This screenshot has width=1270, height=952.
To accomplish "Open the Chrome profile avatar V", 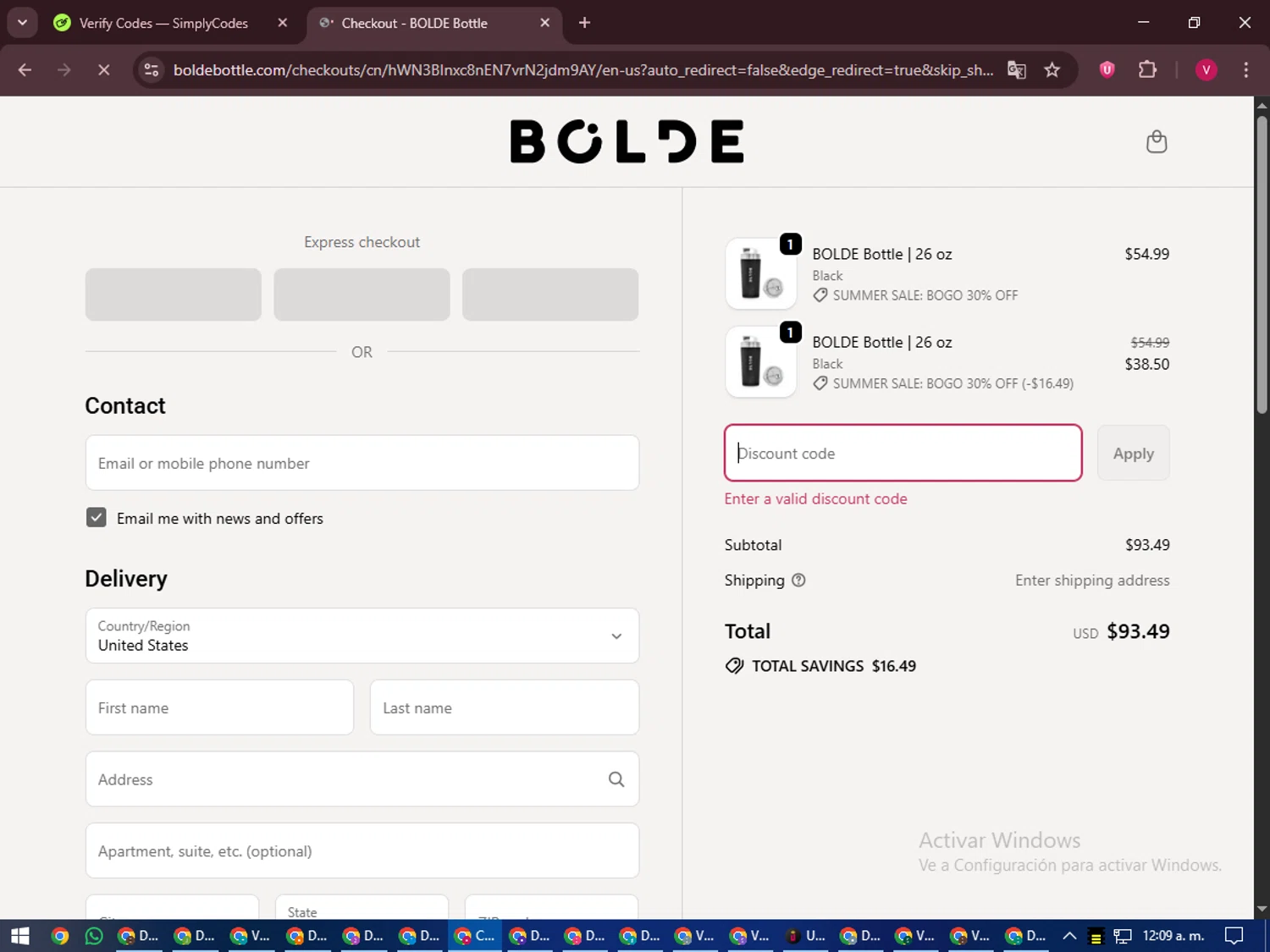I will pyautogui.click(x=1206, y=70).
